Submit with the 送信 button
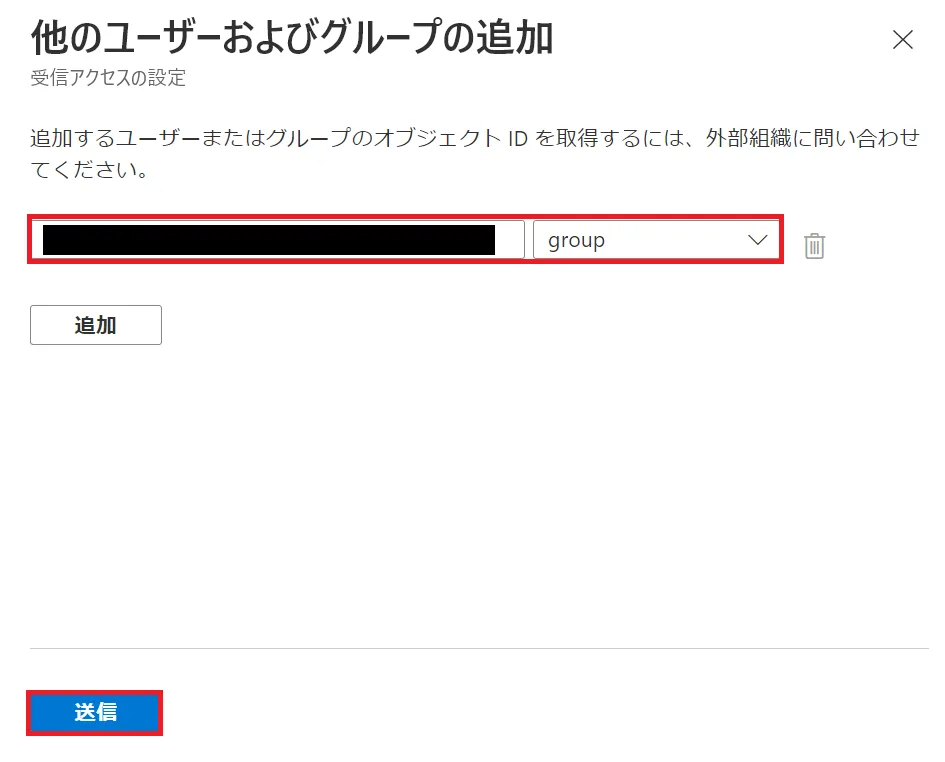Screen dimensions: 945x762 pyautogui.click(x=95, y=713)
